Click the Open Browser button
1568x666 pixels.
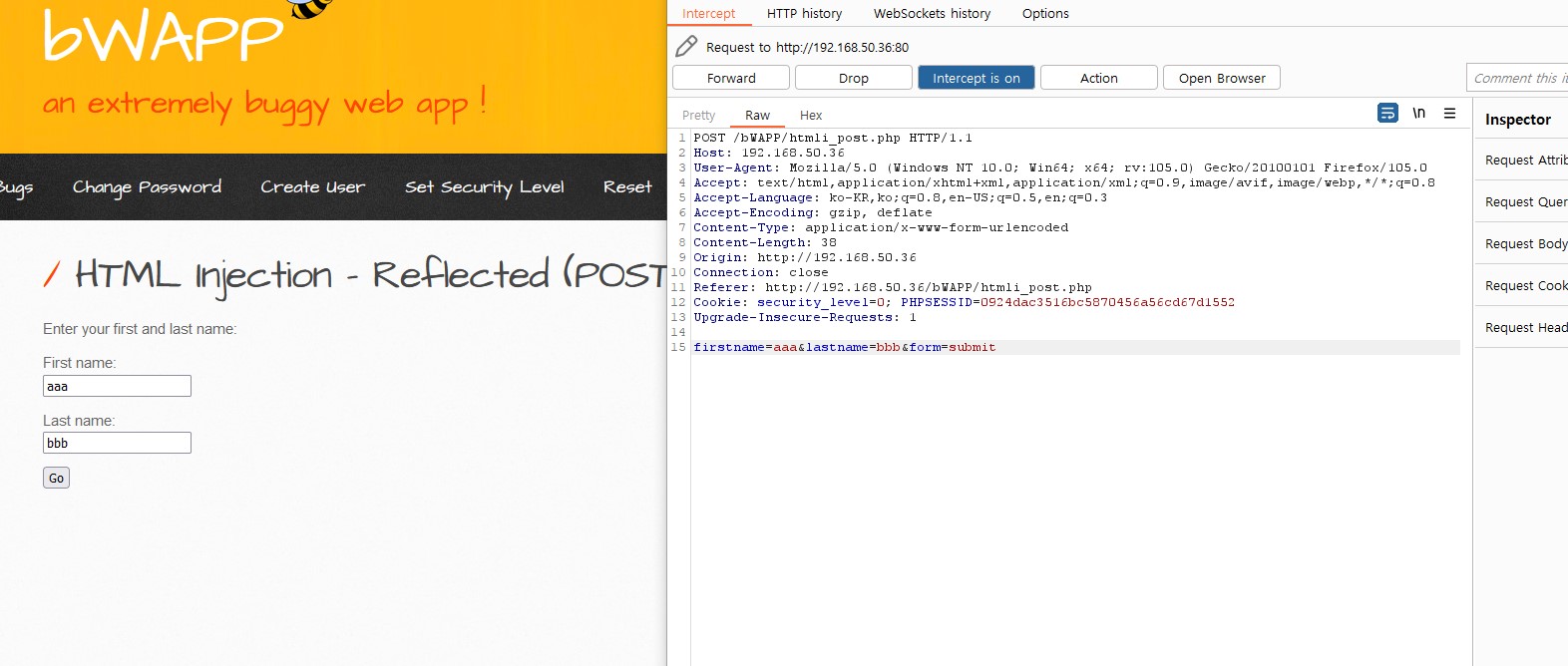pyautogui.click(x=1222, y=78)
